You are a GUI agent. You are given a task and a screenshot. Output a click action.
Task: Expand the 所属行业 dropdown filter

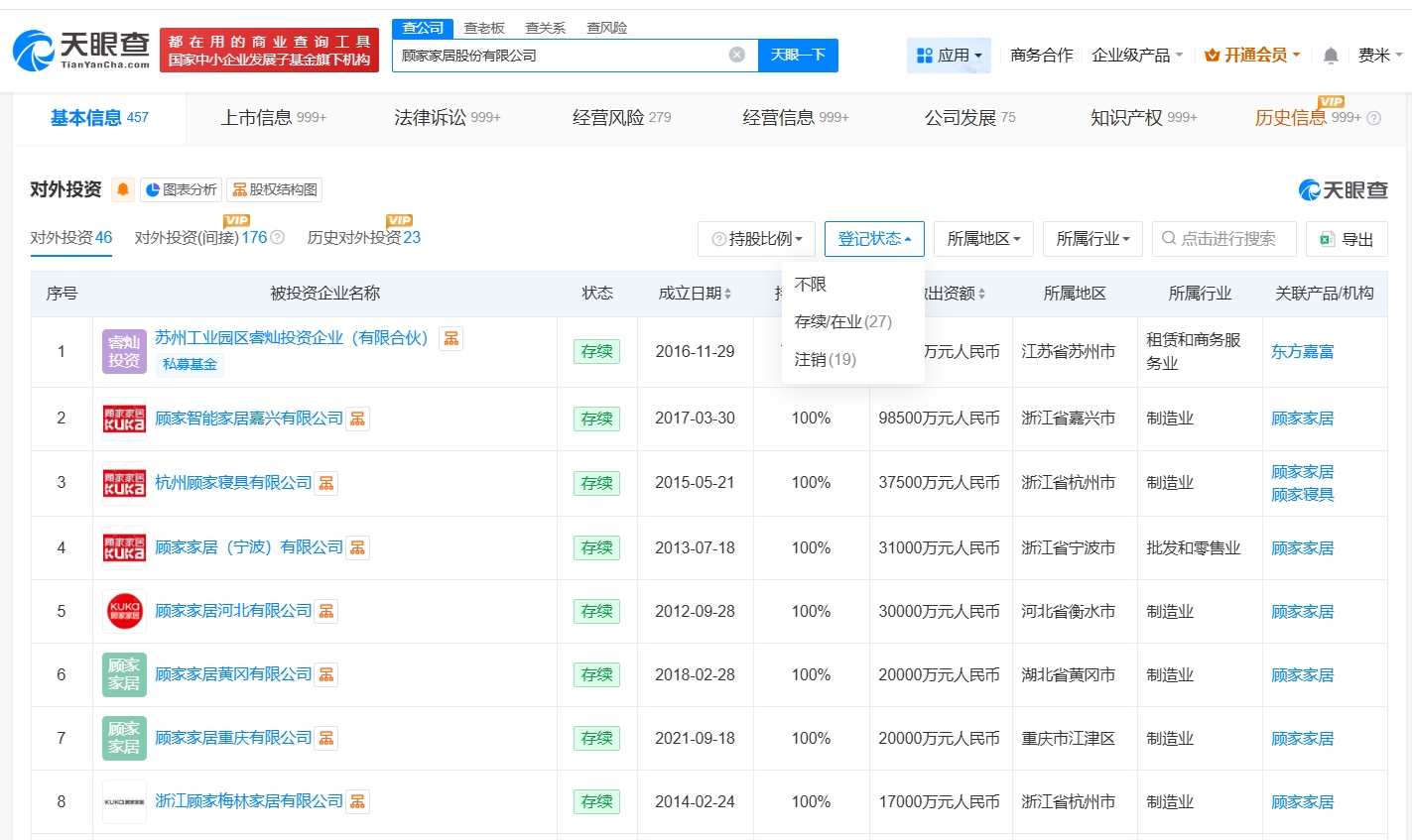point(1092,239)
